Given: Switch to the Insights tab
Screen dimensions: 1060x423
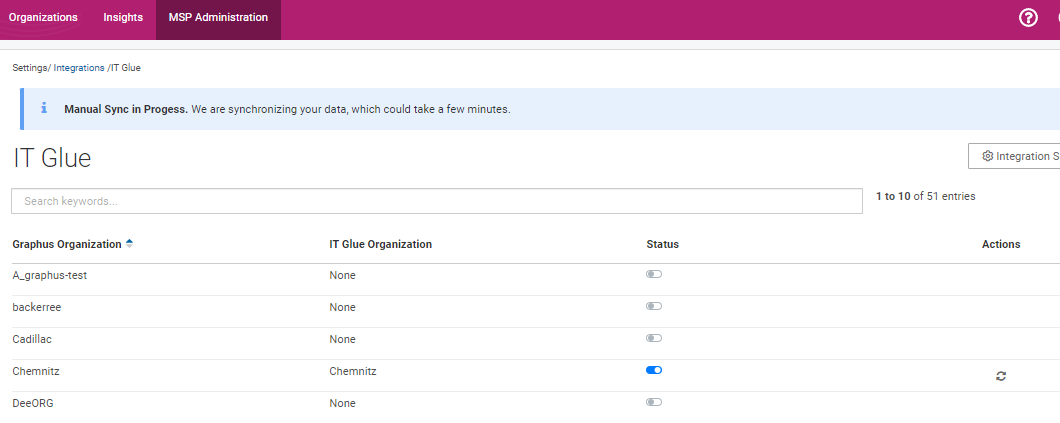Looking at the screenshot, I should tap(123, 18).
